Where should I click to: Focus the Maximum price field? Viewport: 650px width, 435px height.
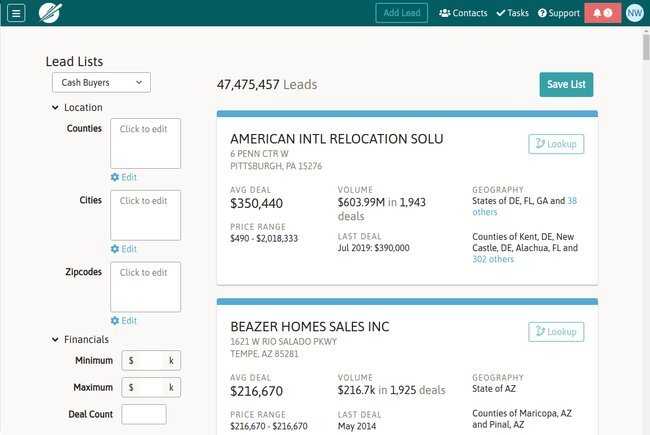pyautogui.click(x=151, y=387)
